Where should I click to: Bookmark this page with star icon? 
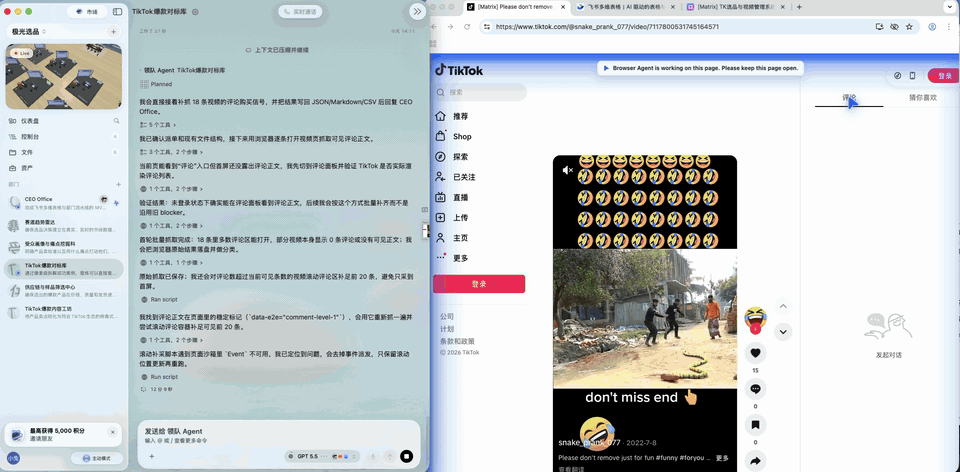click(909, 27)
